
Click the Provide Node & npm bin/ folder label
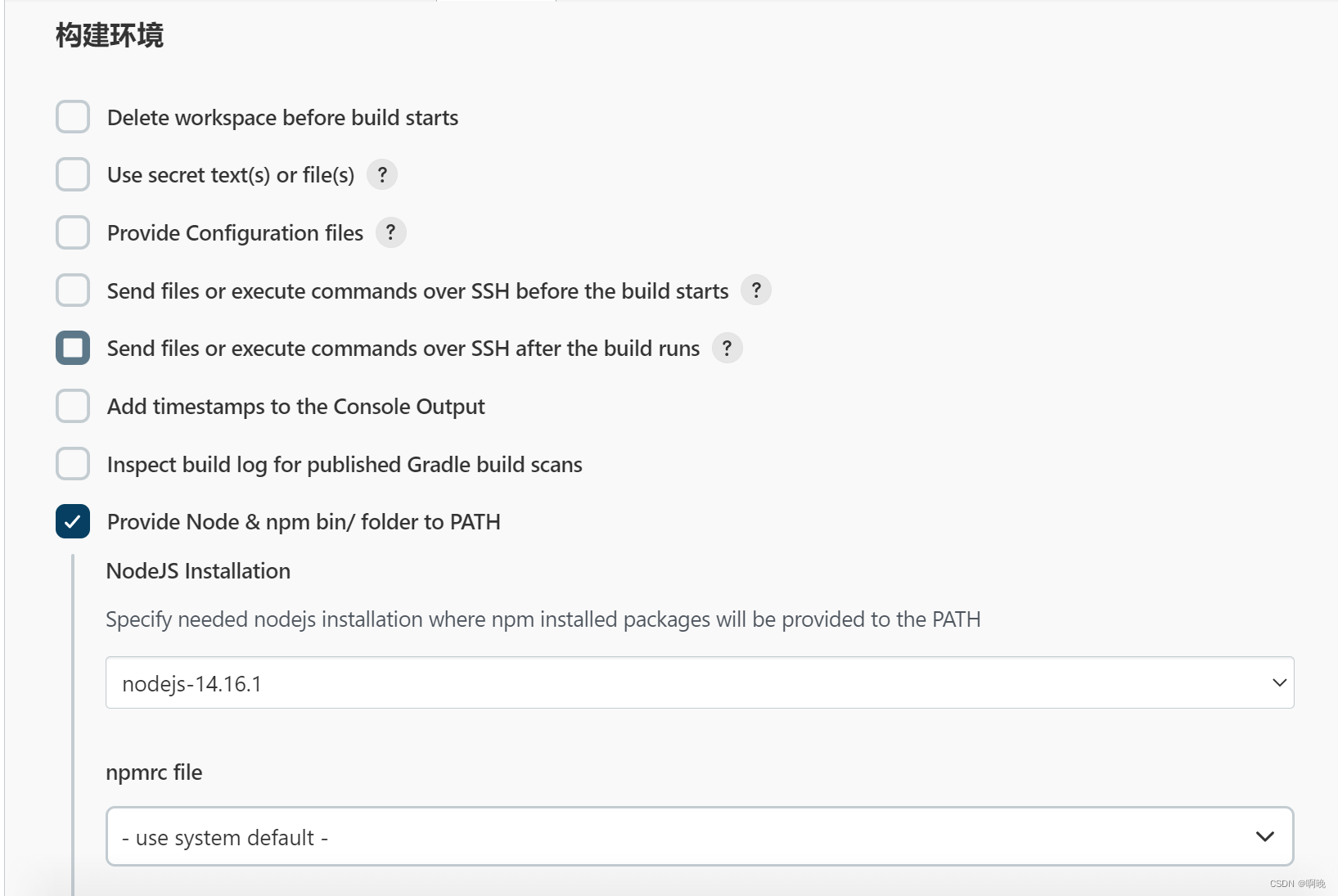(304, 522)
